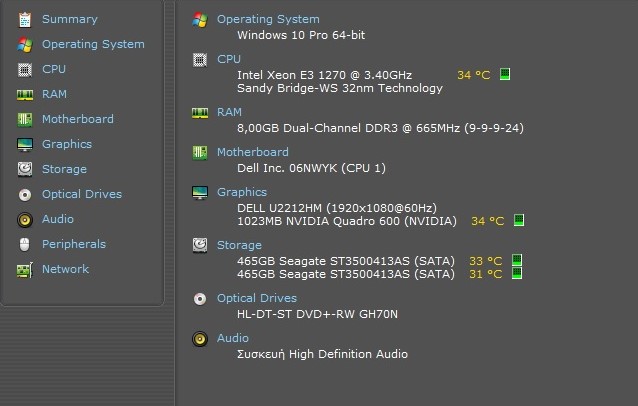Click the Storage hard drive sidebar icon
The width and height of the screenshot is (638, 406).
pyautogui.click(x=25, y=169)
